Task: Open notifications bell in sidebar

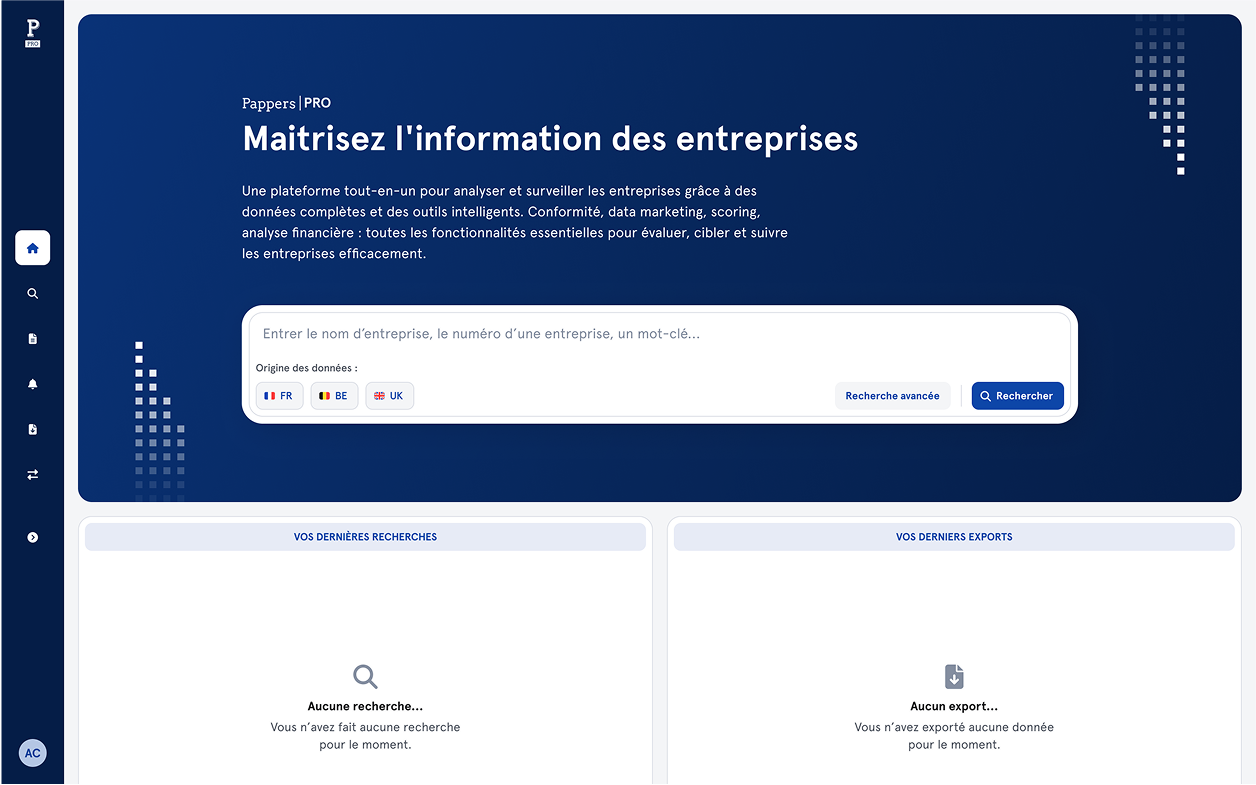Action: (x=33, y=384)
